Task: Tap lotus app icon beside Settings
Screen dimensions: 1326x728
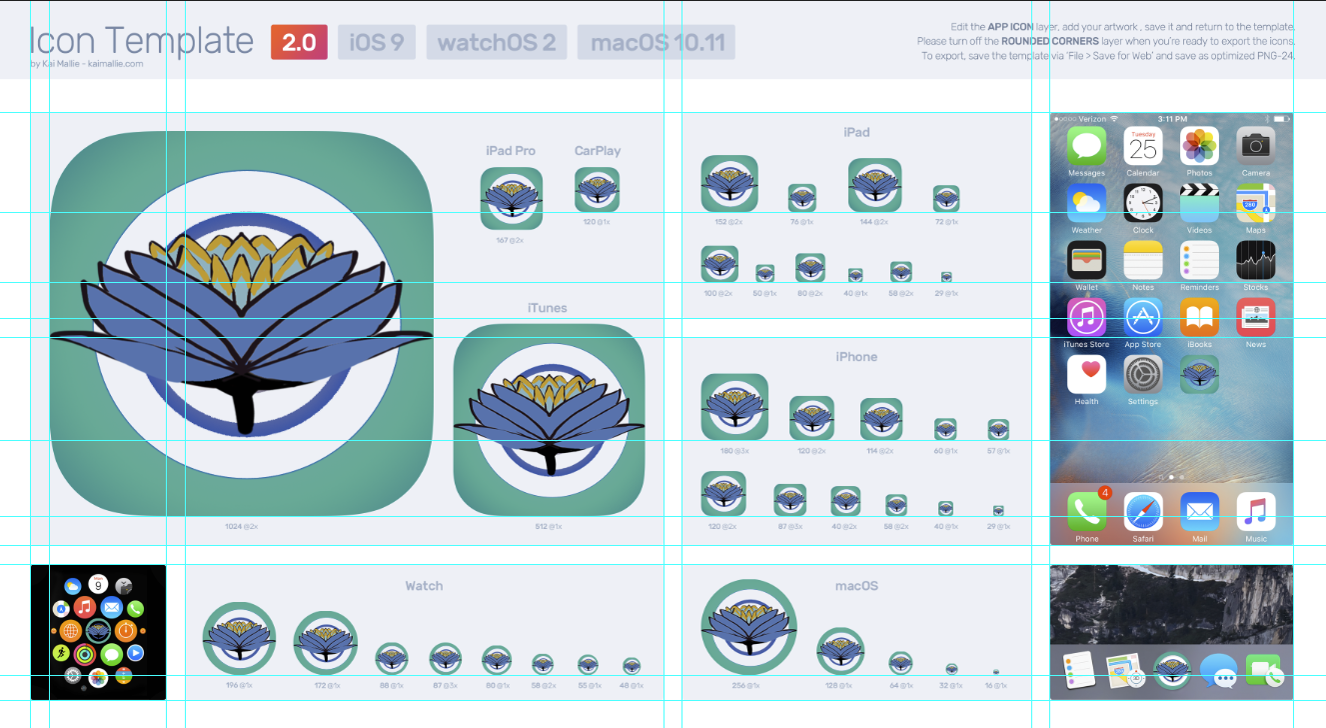Action: 1199,374
